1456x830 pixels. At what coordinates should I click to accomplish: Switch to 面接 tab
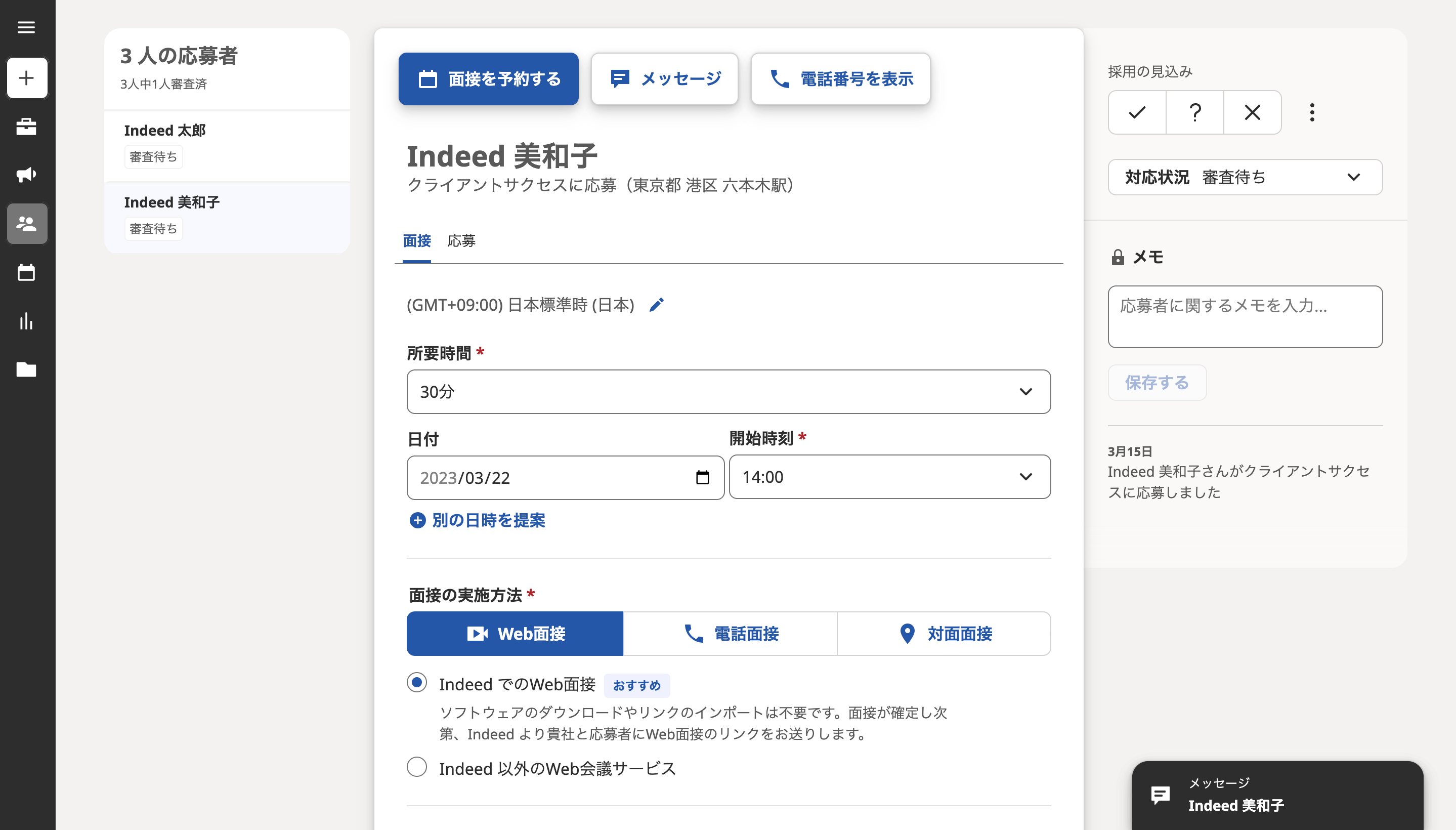click(416, 240)
